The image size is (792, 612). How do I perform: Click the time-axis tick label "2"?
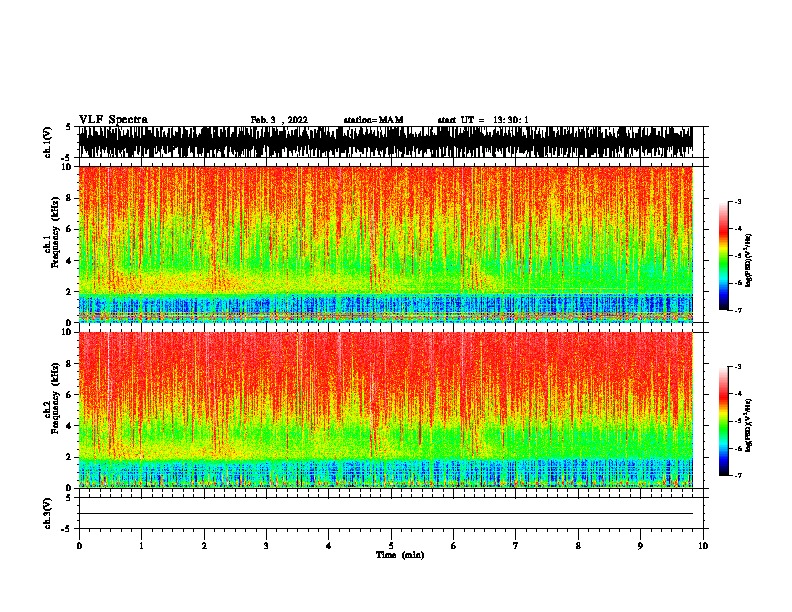click(x=204, y=546)
